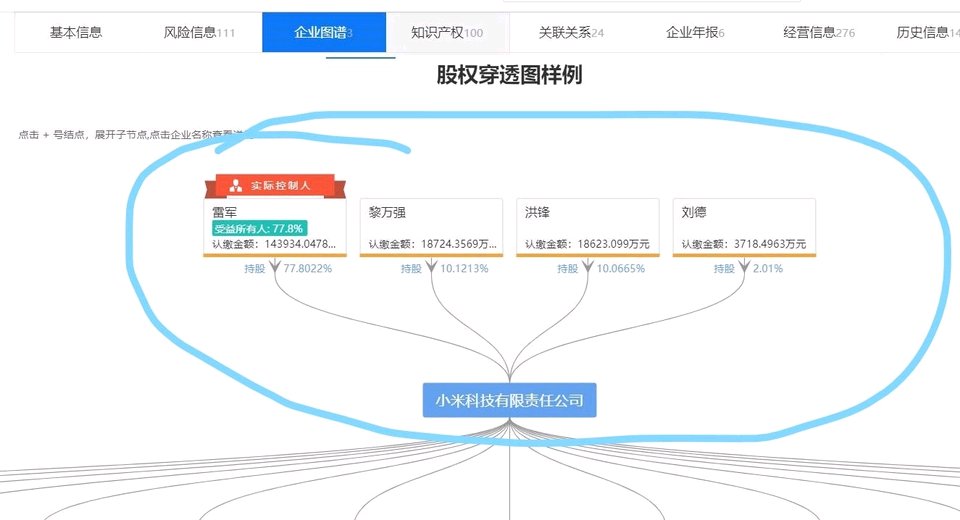
Task: Select the 企业图谱 tab
Action: (324, 32)
